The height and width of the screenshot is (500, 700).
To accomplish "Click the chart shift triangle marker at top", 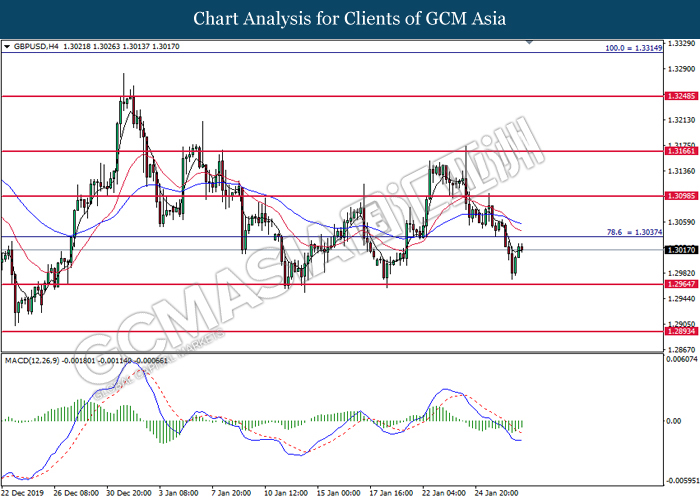I will pyautogui.click(x=529, y=42).
